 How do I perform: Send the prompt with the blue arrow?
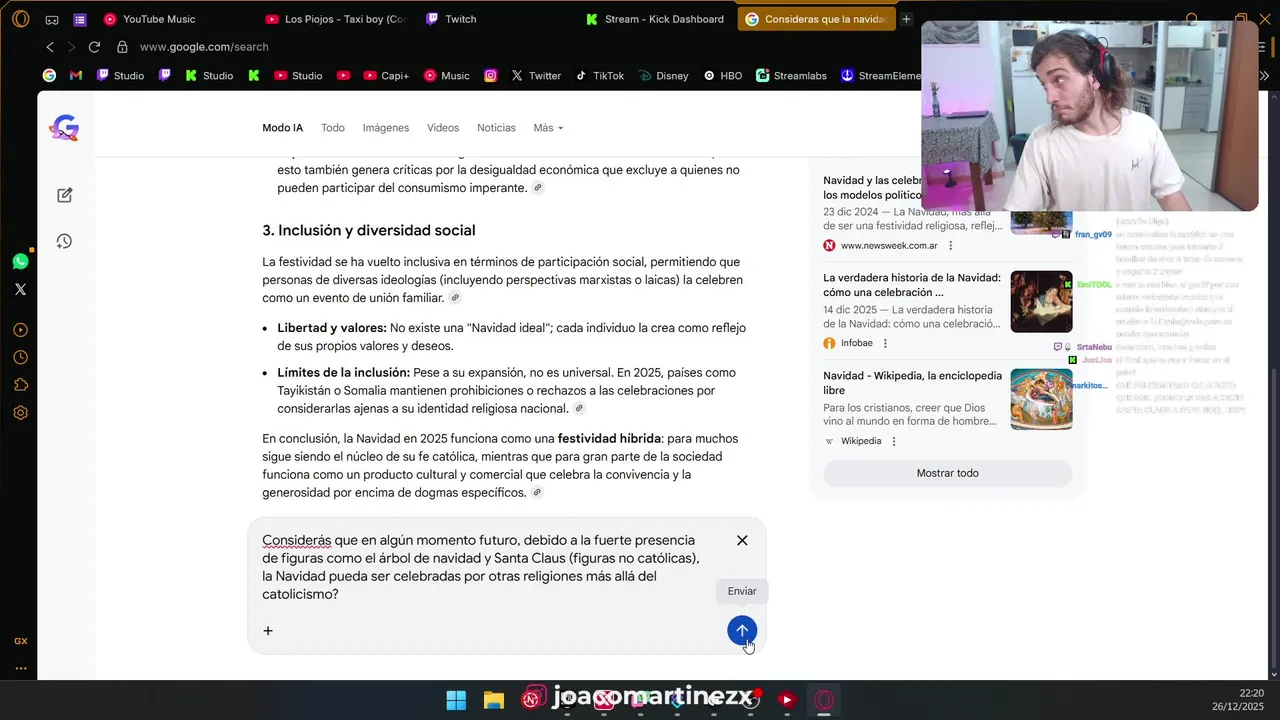click(742, 631)
